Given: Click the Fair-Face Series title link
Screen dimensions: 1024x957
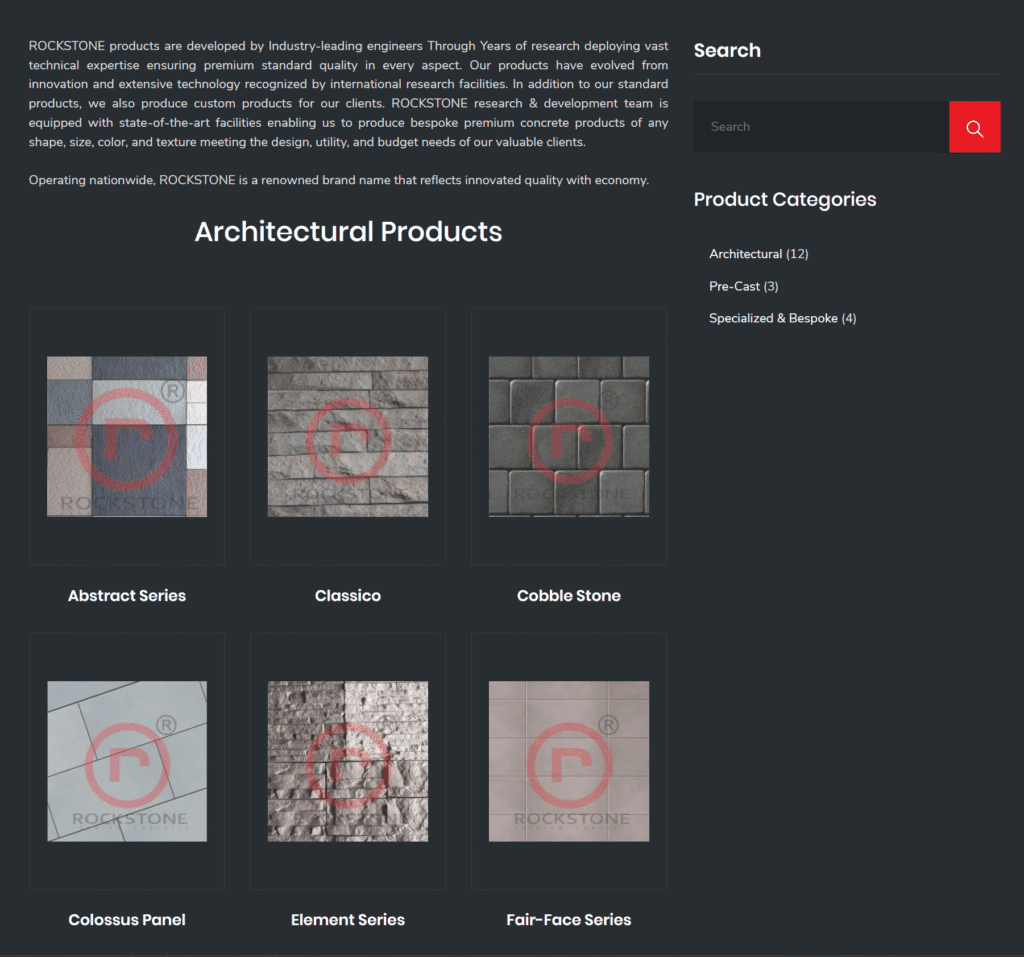Looking at the screenshot, I should click(568, 919).
